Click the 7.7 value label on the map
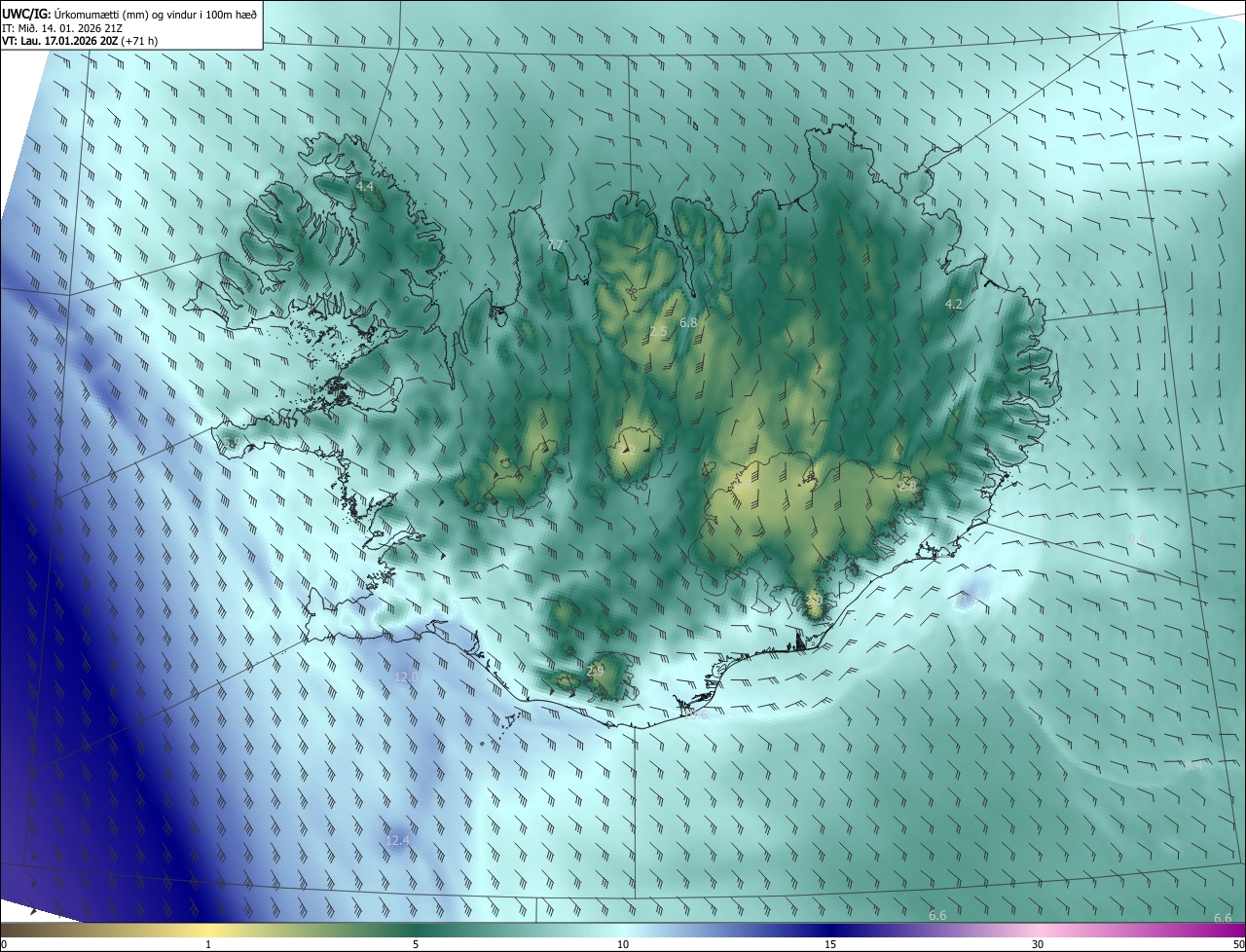The width and height of the screenshot is (1246, 952). [x=556, y=245]
